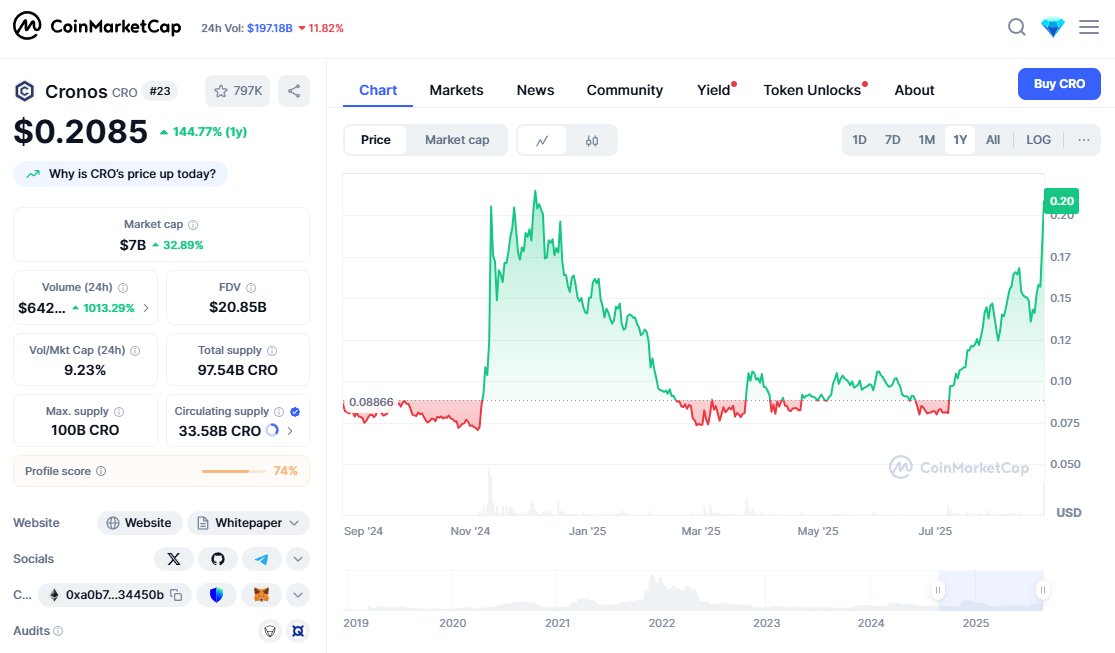Open the Yield tab
This screenshot has width=1115, height=653.
[714, 90]
